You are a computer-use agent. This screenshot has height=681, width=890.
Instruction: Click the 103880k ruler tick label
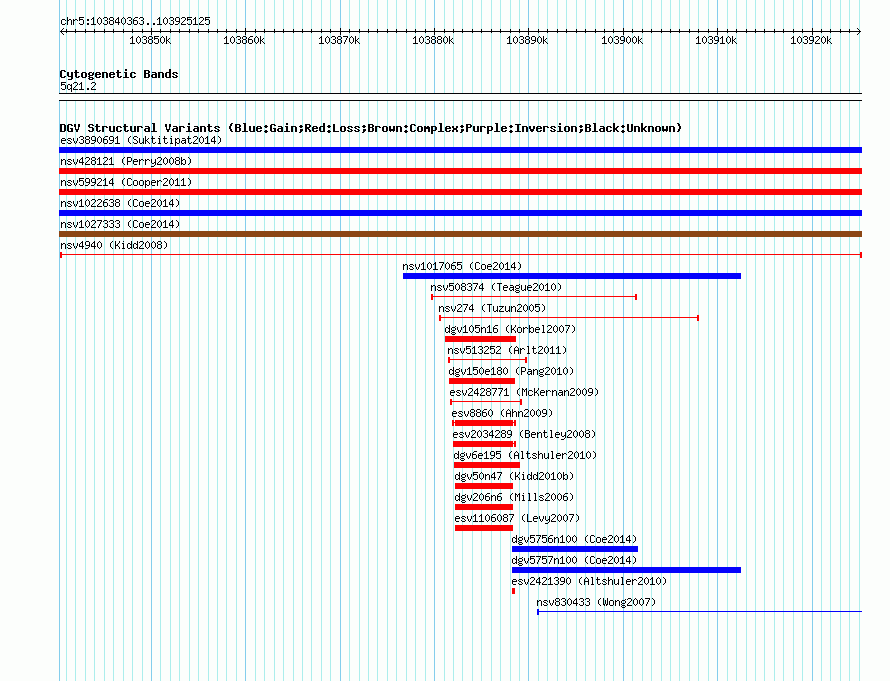[x=434, y=40]
